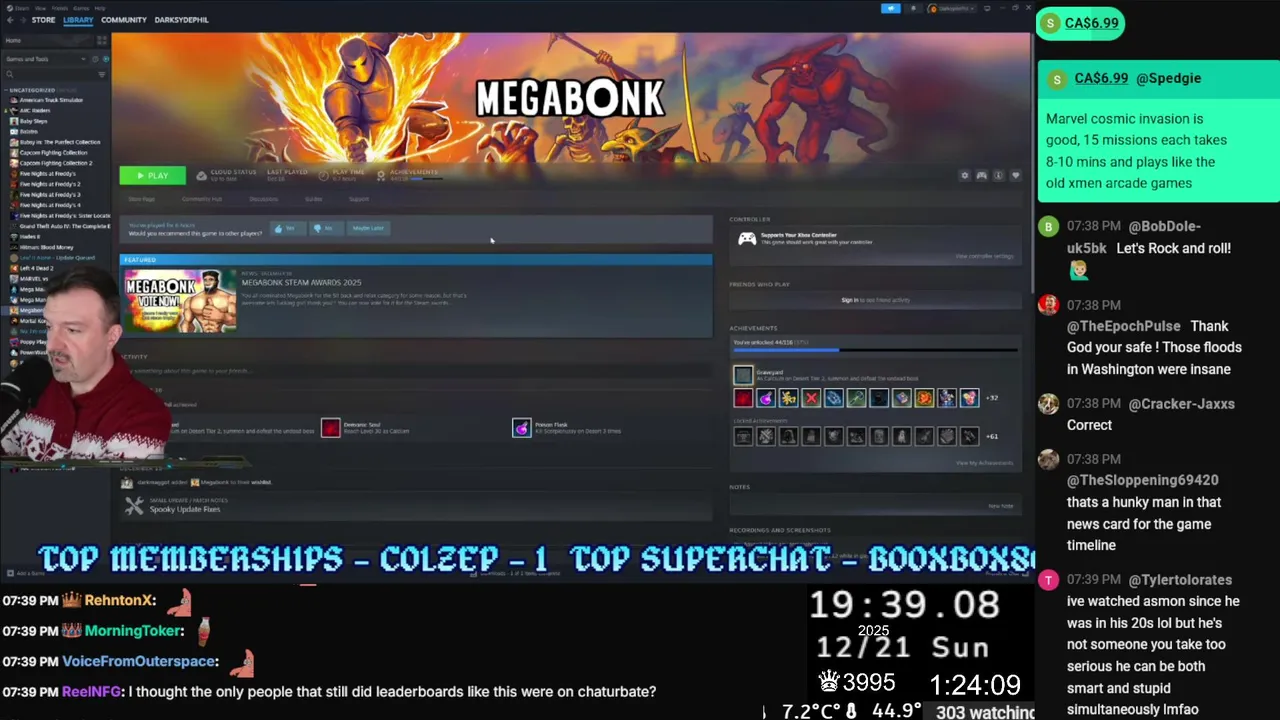The height and width of the screenshot is (720, 1280).
Task: Open View My Achievements link
Action: point(985,463)
